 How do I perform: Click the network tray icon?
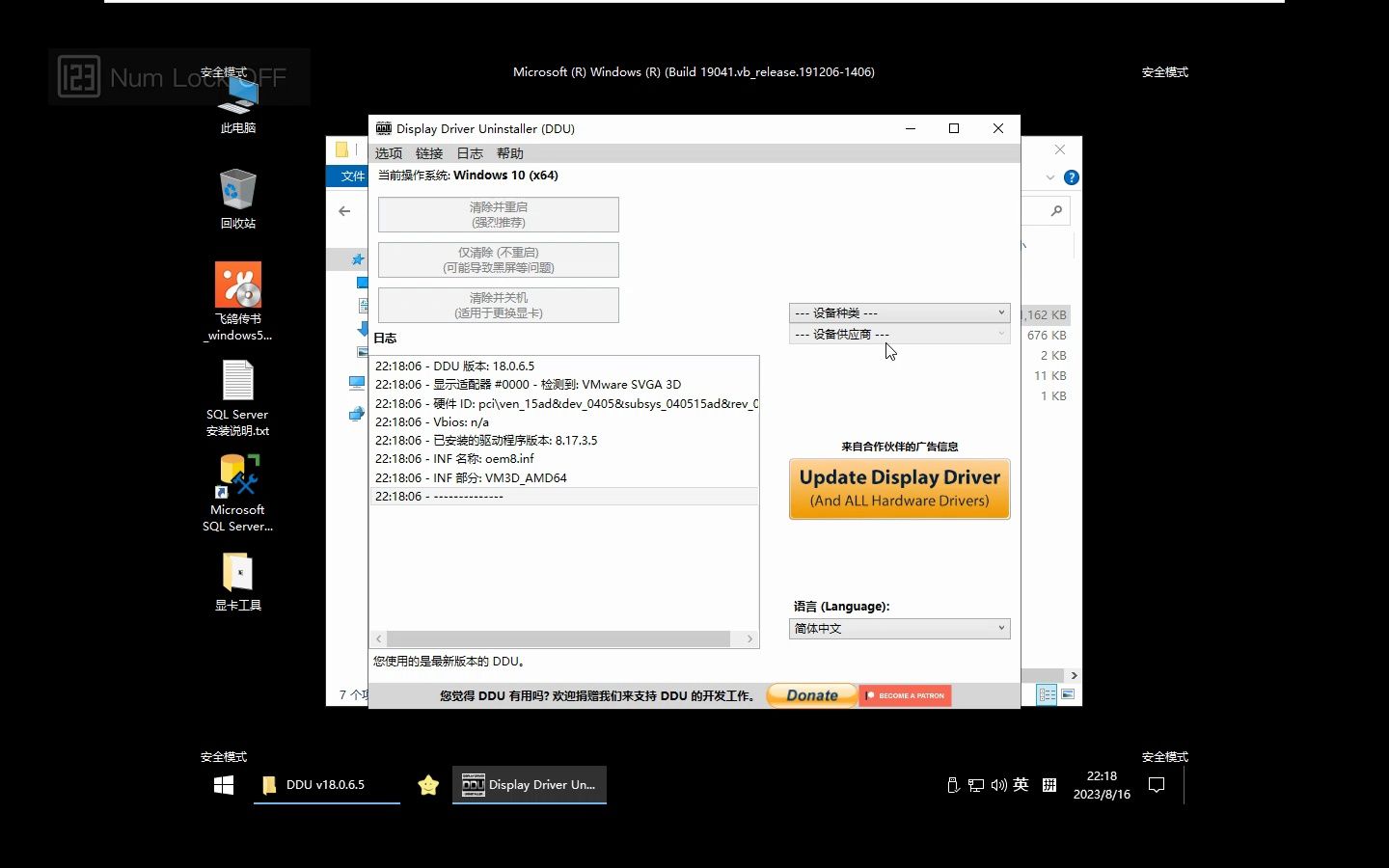tap(976, 785)
